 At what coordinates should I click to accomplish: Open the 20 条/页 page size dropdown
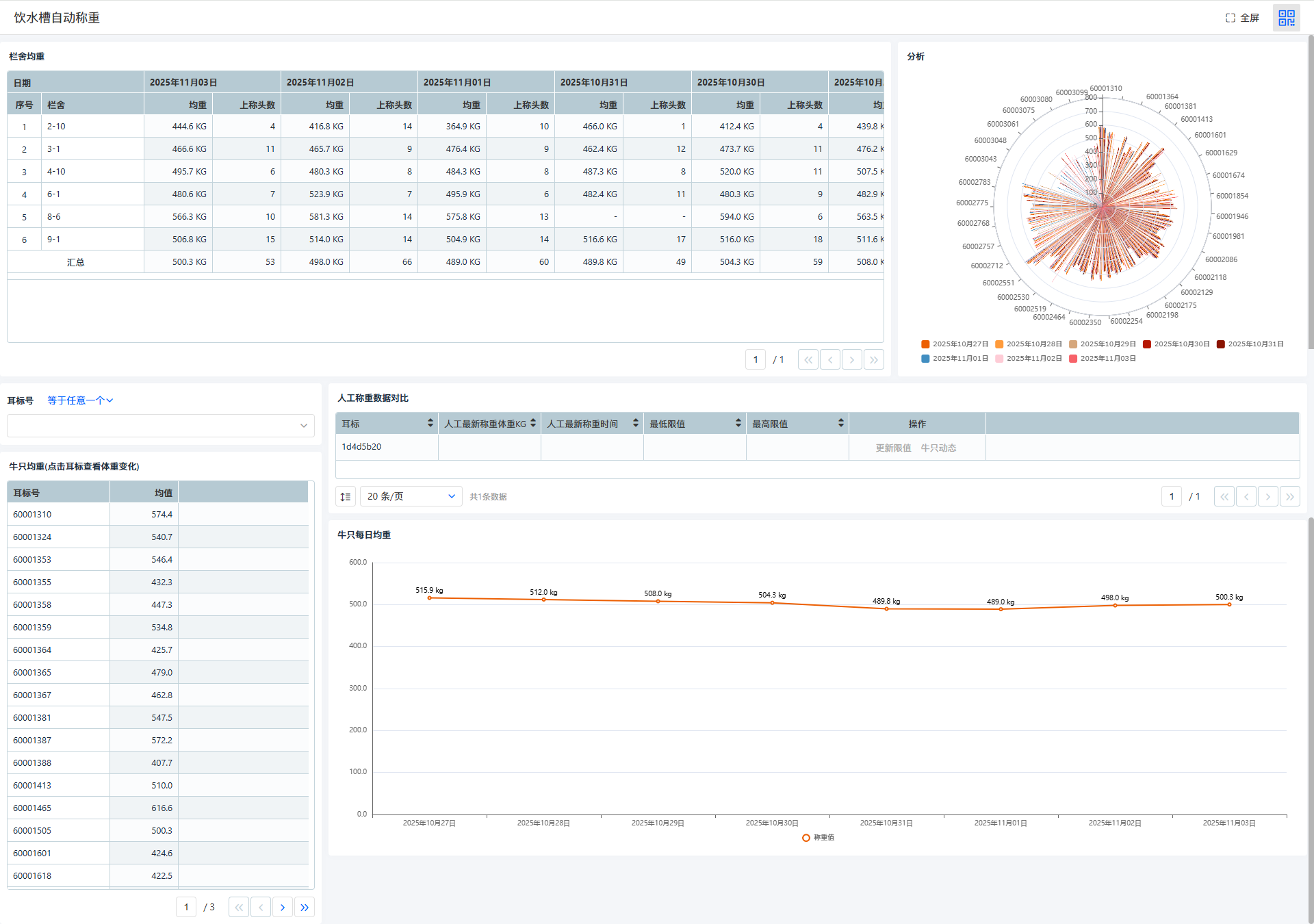[411, 496]
